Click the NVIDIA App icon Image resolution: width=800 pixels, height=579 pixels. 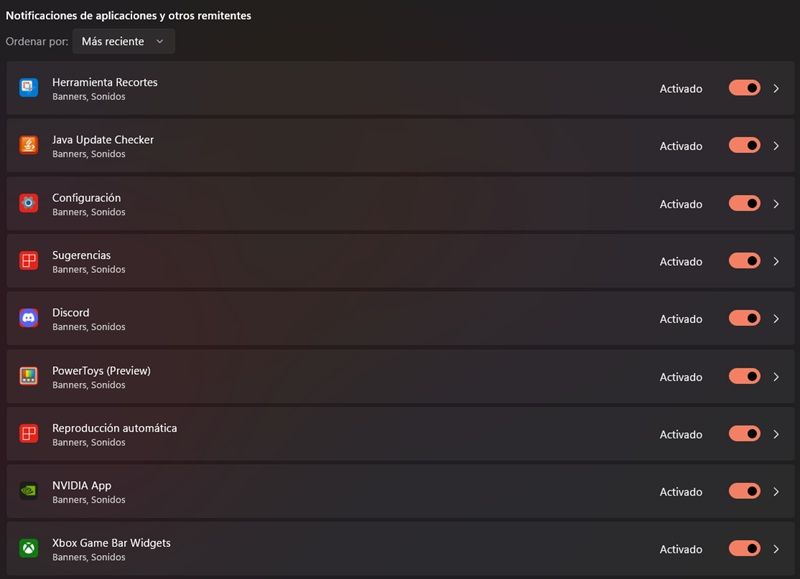pyautogui.click(x=30, y=491)
